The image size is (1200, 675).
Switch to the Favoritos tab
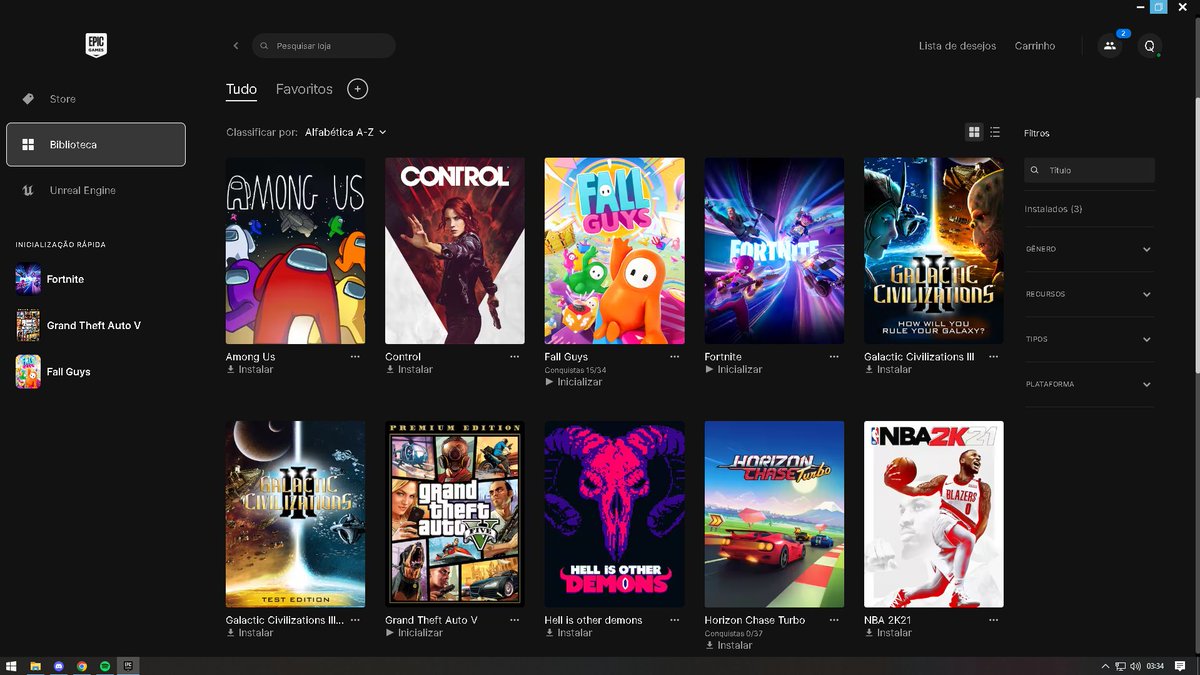(304, 89)
